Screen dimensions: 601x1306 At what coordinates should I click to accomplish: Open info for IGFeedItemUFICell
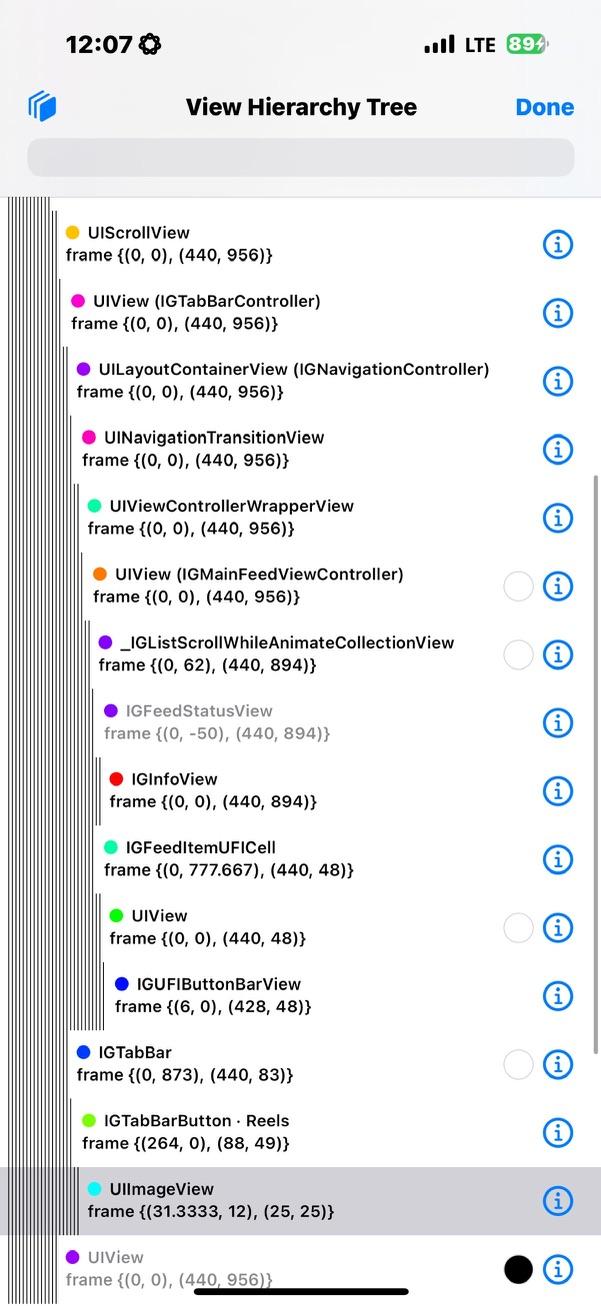tap(558, 859)
